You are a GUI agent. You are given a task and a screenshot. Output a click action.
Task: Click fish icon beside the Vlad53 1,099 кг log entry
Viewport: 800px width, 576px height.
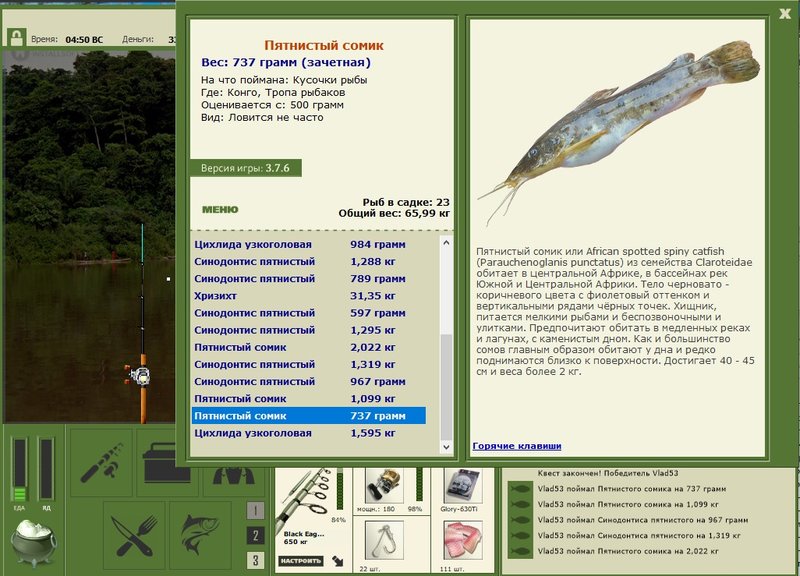[520, 505]
